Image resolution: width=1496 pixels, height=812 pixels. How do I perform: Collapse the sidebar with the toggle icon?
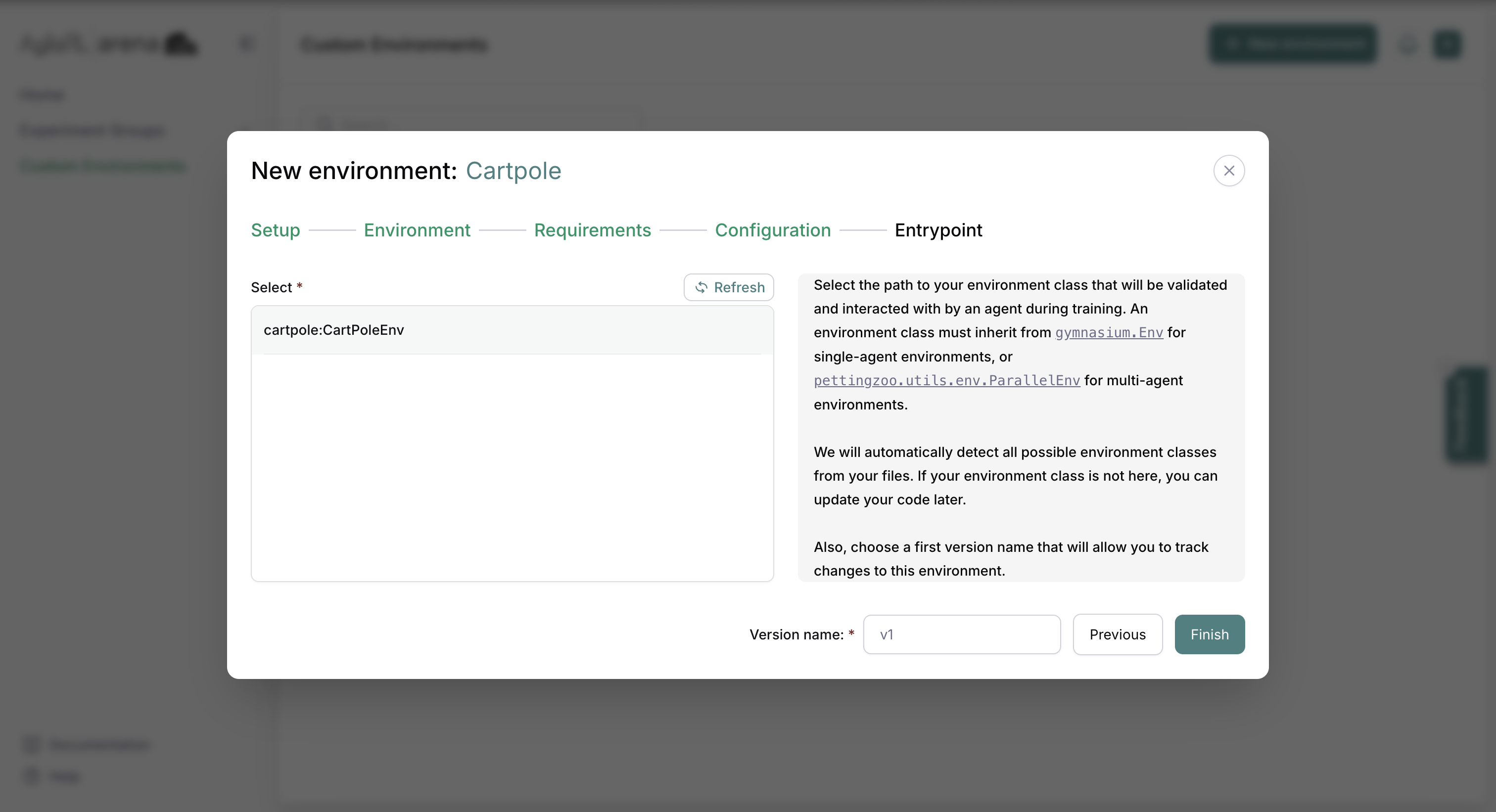[x=246, y=44]
